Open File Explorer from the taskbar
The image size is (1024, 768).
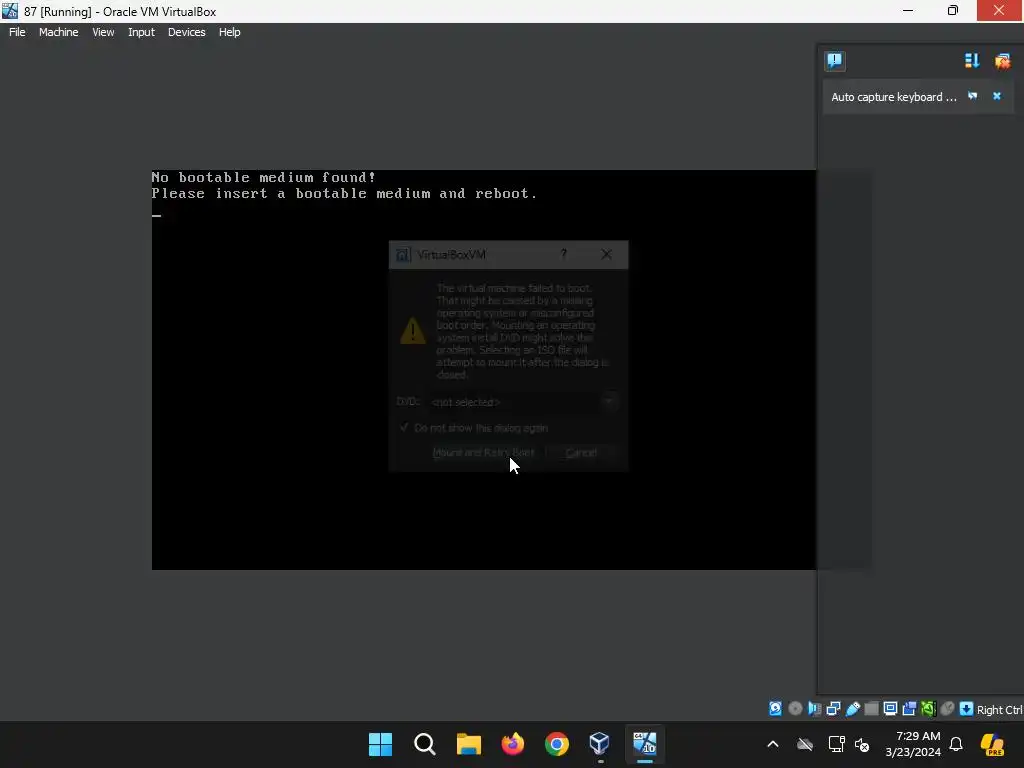469,744
